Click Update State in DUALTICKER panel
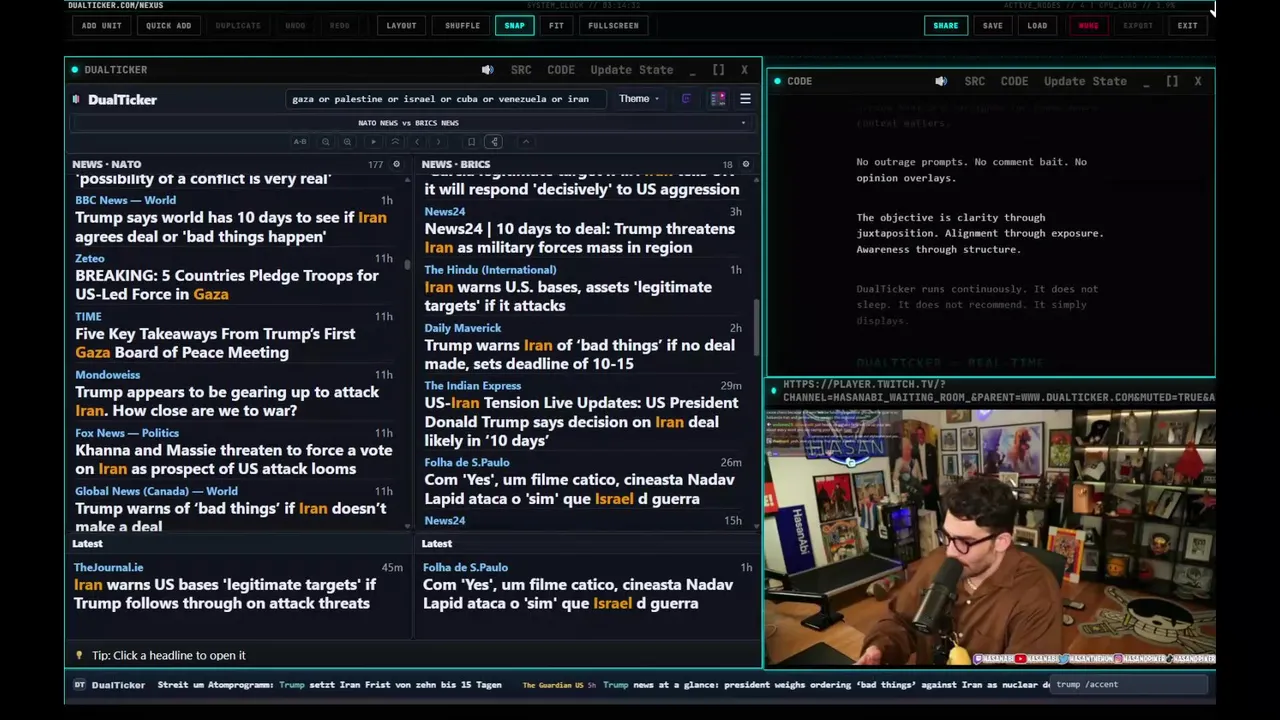 (x=632, y=70)
